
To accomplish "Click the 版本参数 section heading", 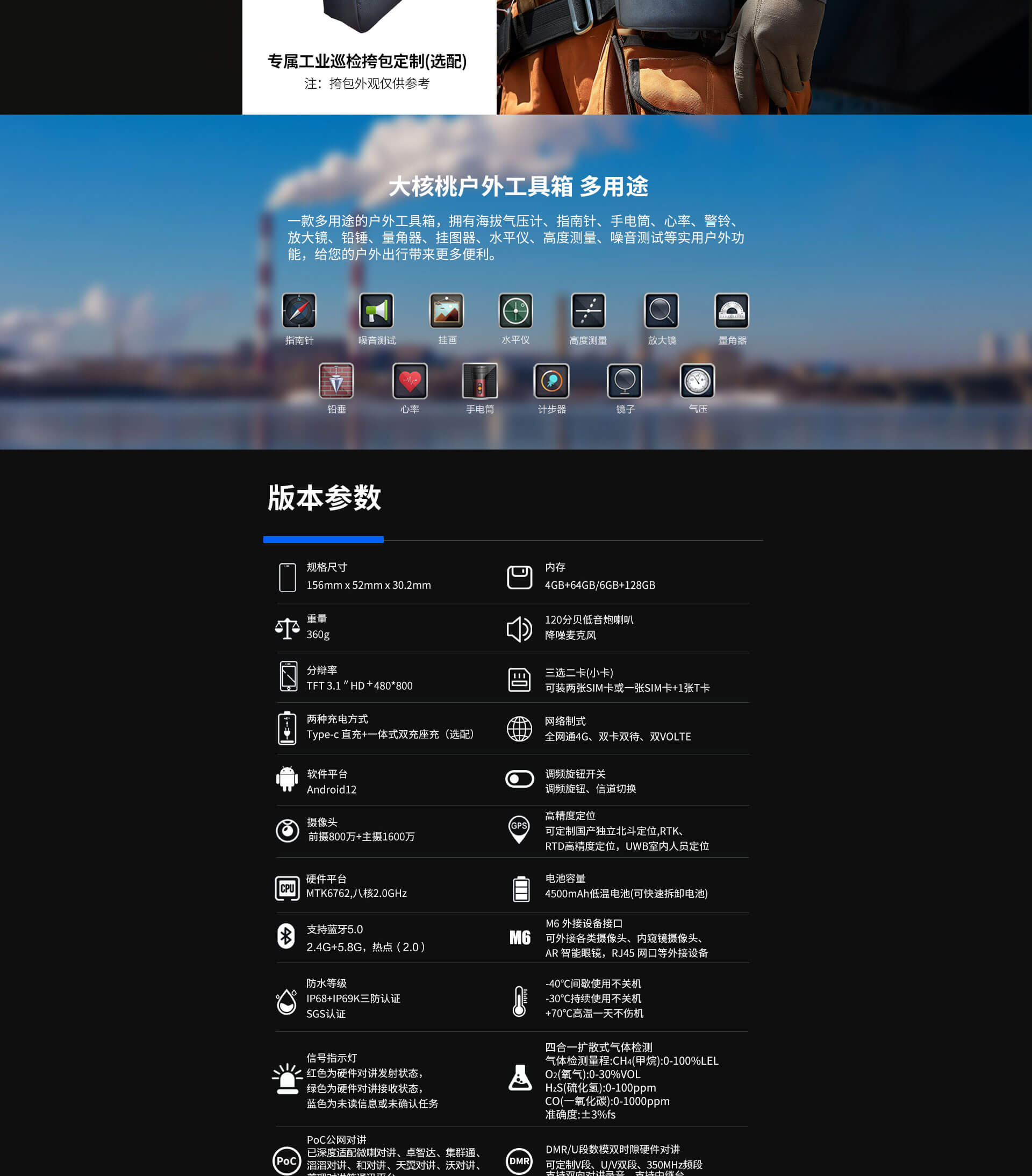I will pos(325,498).
